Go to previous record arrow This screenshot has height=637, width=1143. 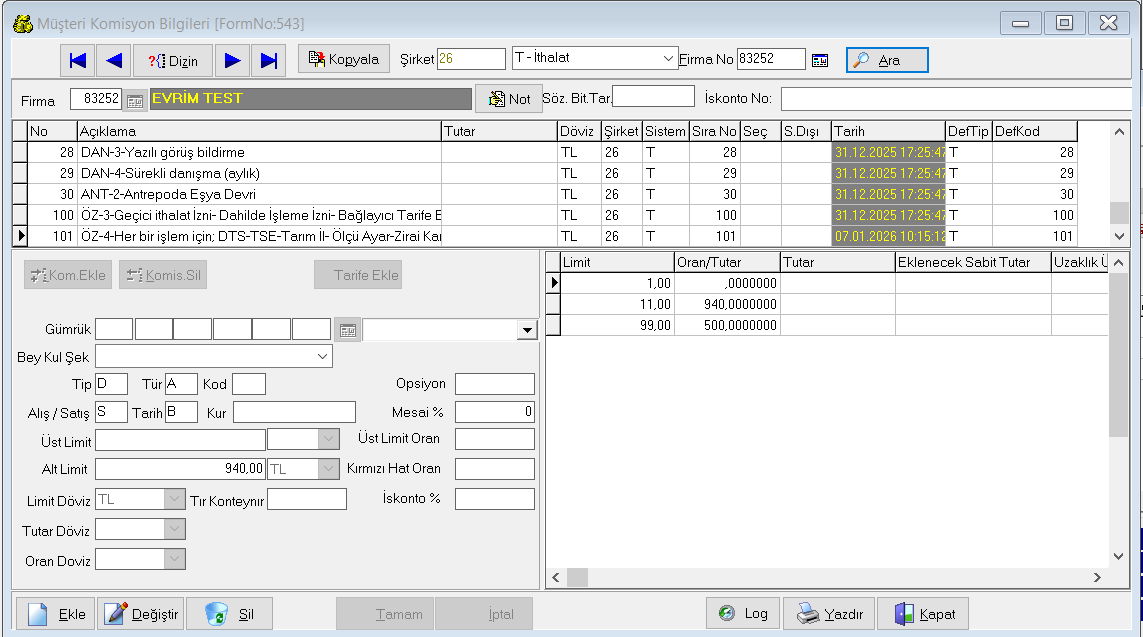point(113,60)
